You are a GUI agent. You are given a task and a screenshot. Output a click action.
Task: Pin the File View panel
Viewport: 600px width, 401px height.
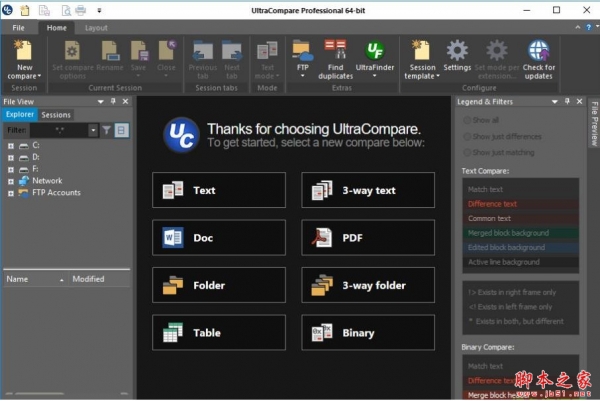coord(113,101)
